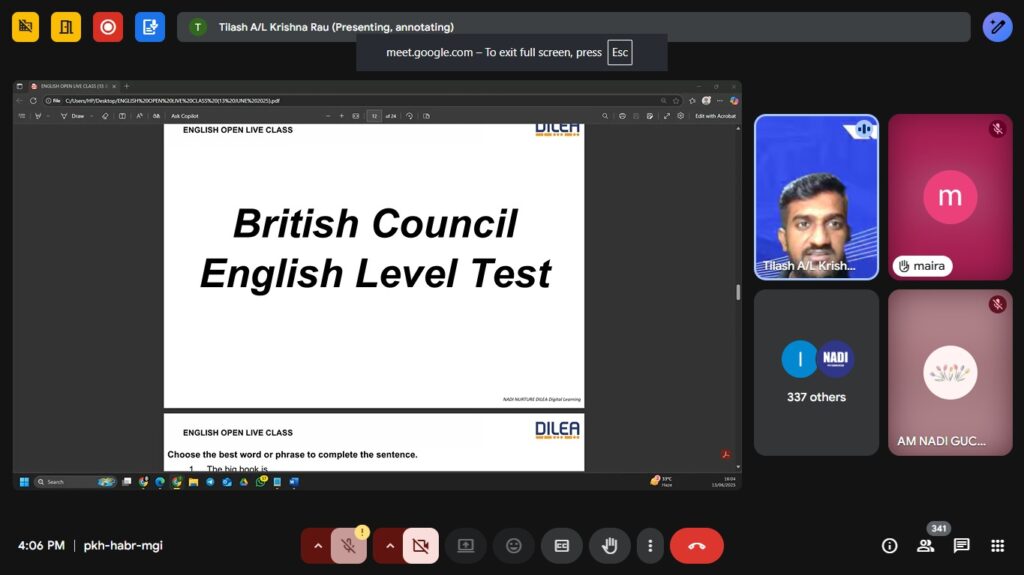The width and height of the screenshot is (1024, 575).
Task: Raise hand using the hand button
Action: (609, 546)
